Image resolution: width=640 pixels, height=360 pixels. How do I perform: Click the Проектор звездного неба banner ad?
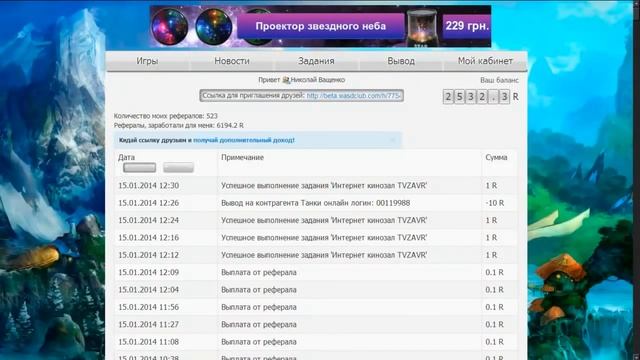(x=320, y=27)
